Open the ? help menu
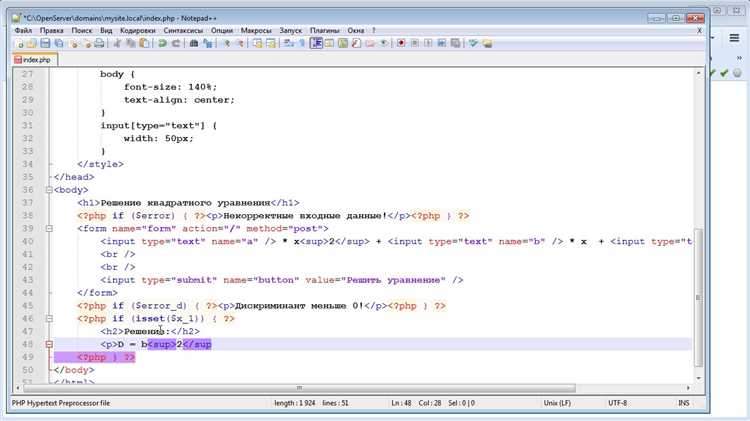This screenshot has height=421, width=750. [374, 30]
